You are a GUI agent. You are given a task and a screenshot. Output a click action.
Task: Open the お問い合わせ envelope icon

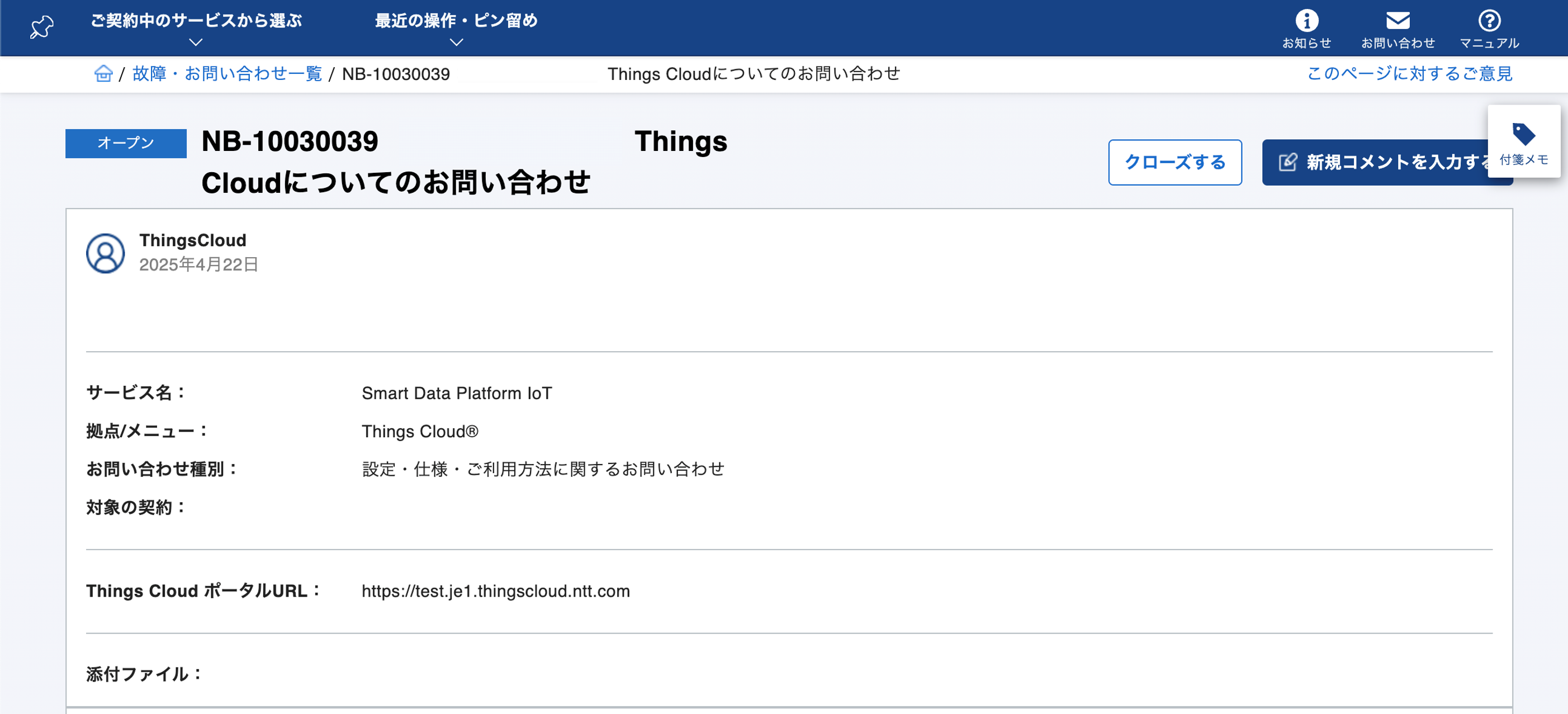click(x=1398, y=22)
